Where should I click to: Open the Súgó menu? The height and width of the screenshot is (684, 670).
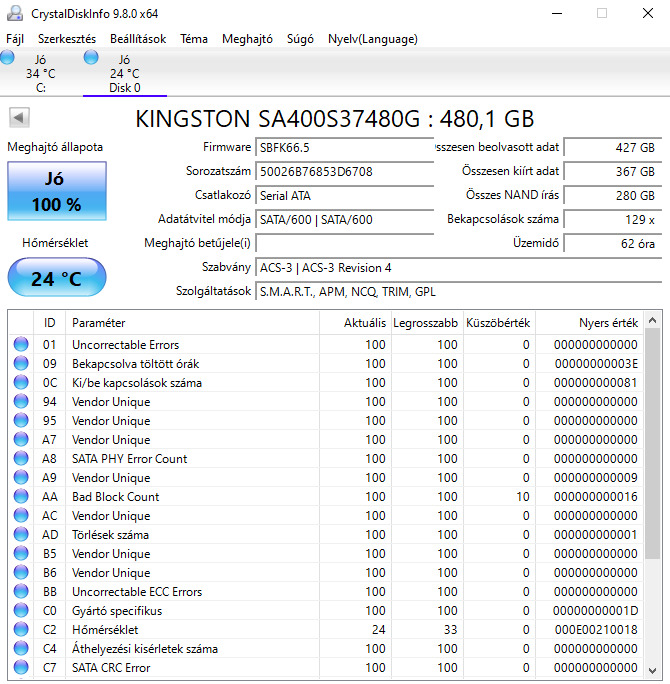click(300, 39)
